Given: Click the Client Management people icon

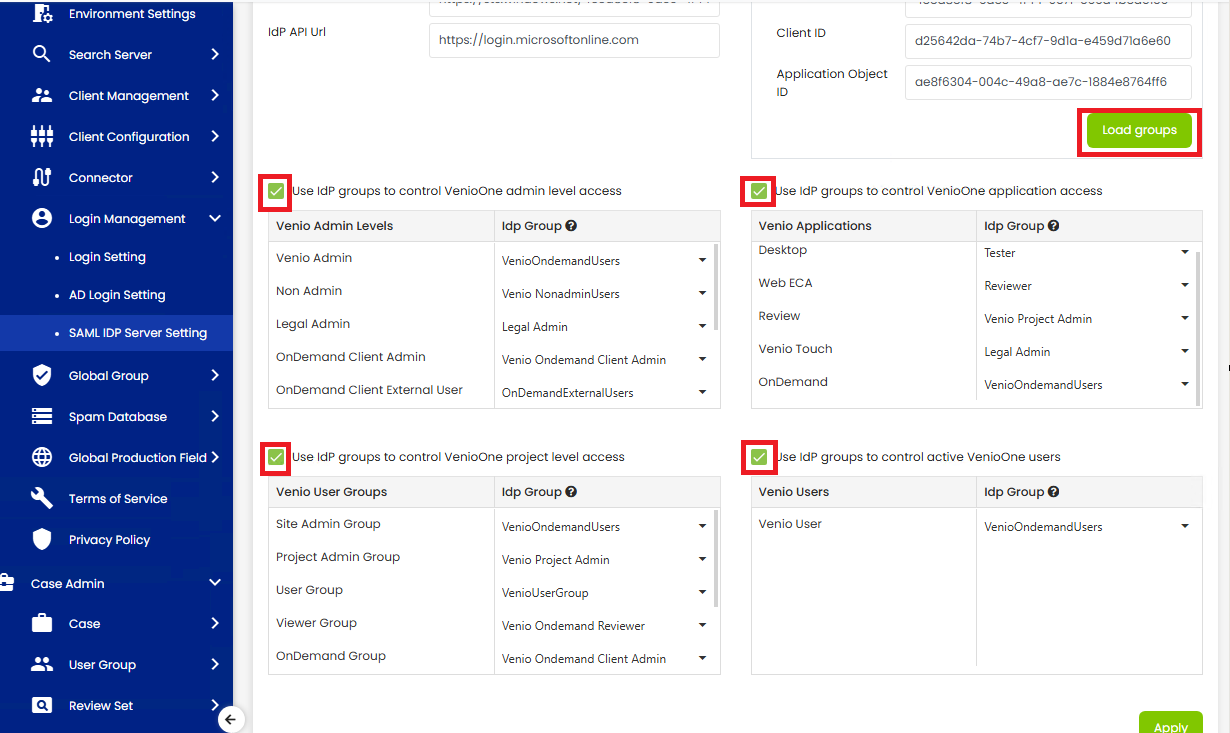Looking at the screenshot, I should (x=42, y=95).
